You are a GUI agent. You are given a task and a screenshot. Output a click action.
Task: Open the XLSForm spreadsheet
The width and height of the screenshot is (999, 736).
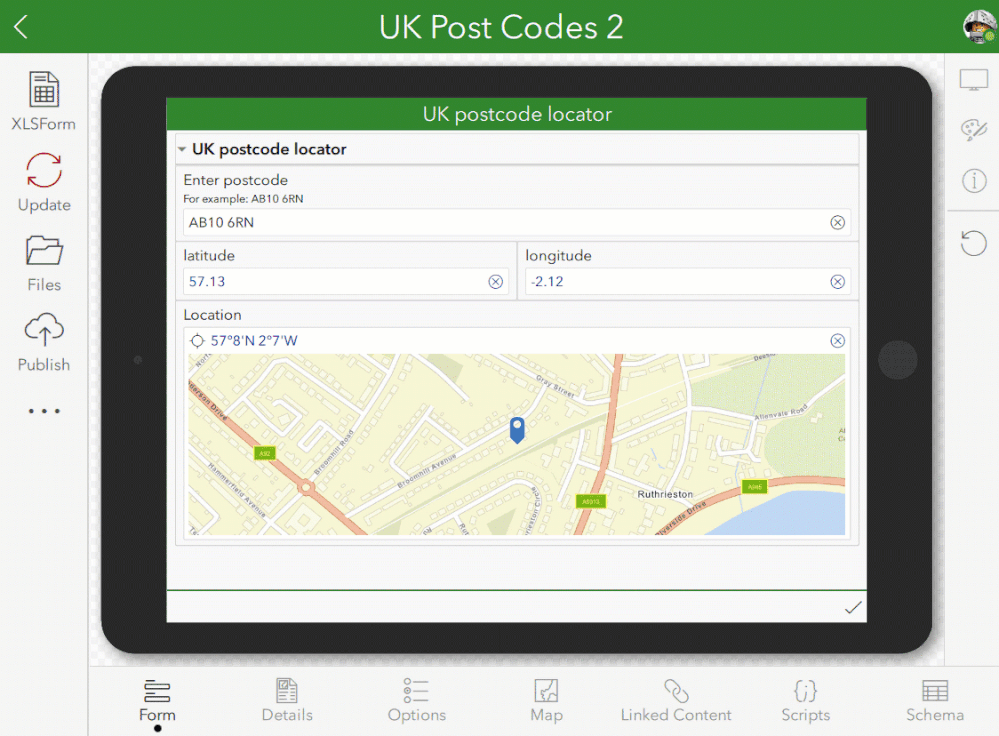43,101
